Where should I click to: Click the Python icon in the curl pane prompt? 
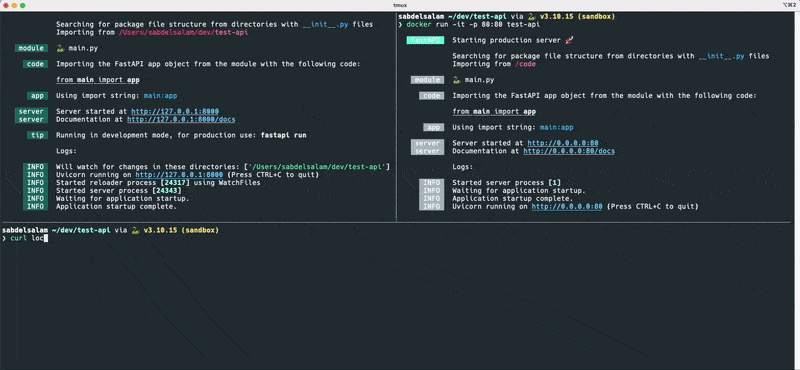135,231
